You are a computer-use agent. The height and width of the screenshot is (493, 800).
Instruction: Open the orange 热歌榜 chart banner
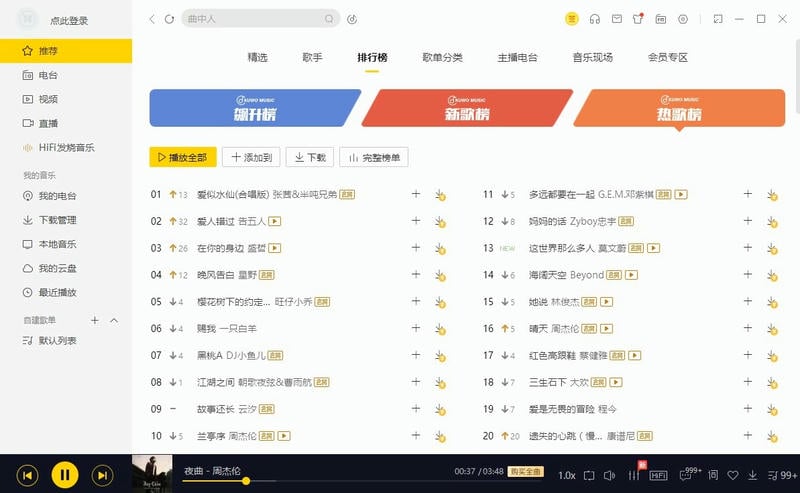[x=679, y=108]
